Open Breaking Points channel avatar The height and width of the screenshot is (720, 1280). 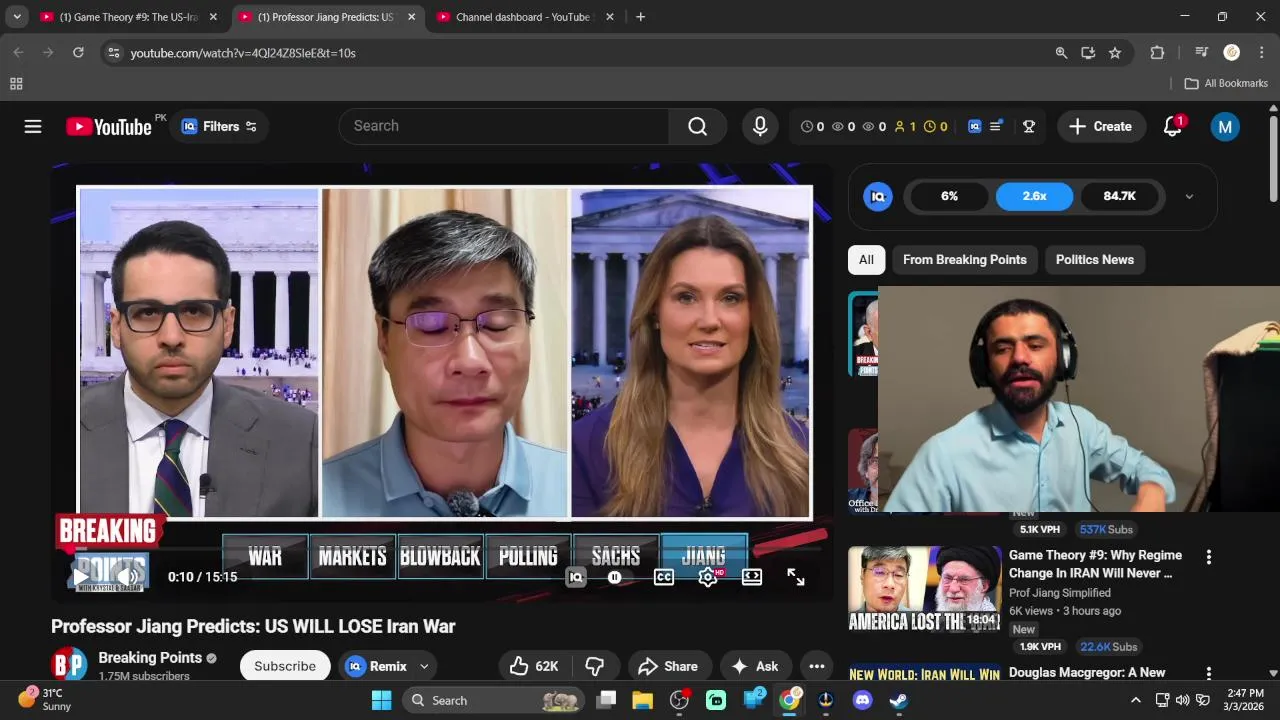(x=69, y=666)
